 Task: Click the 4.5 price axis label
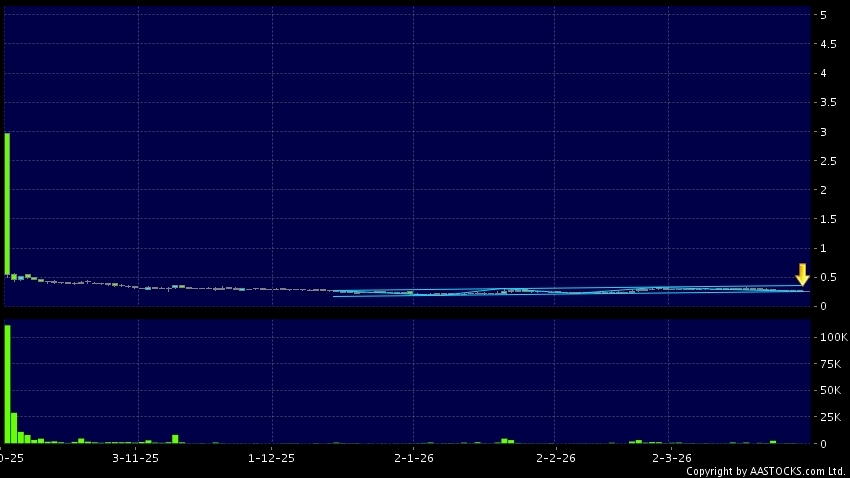coord(826,44)
